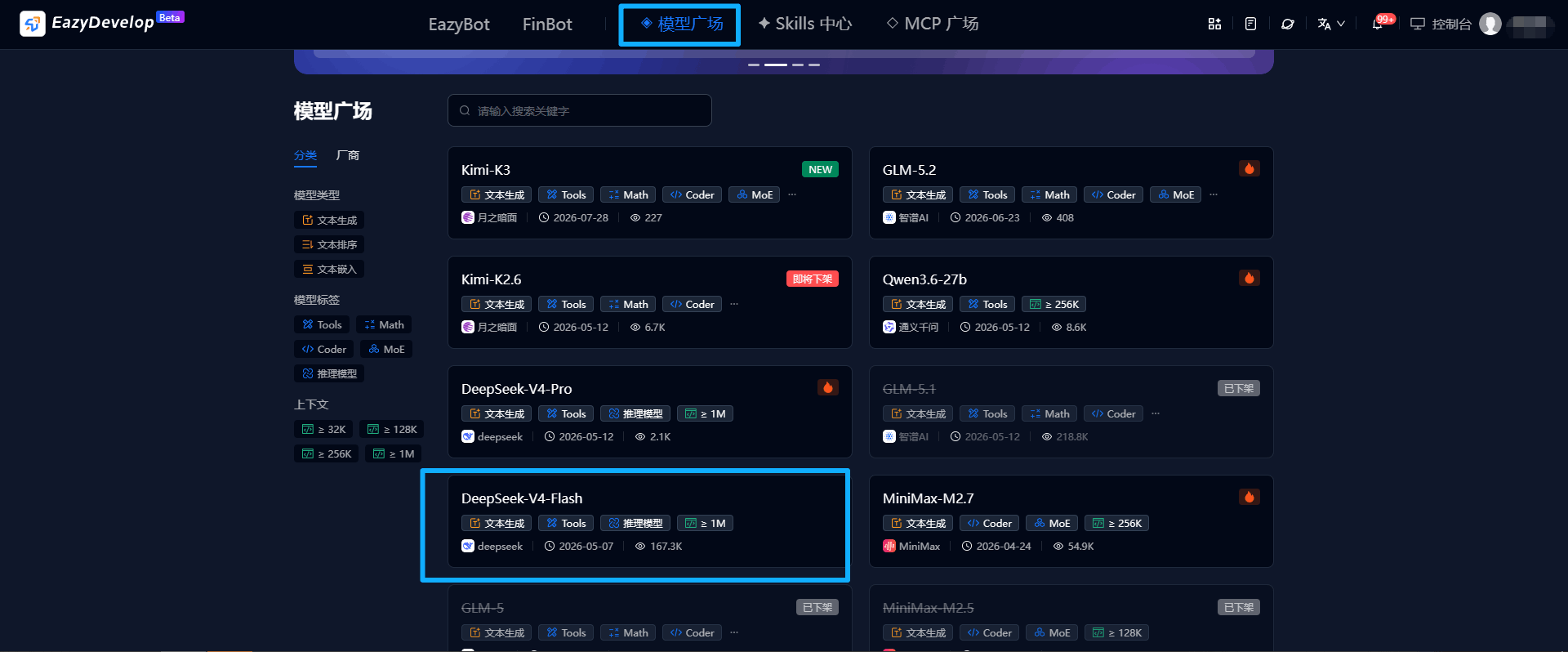Click the magnifier icon in search box
This screenshot has width=1568, height=652.
pyautogui.click(x=465, y=110)
